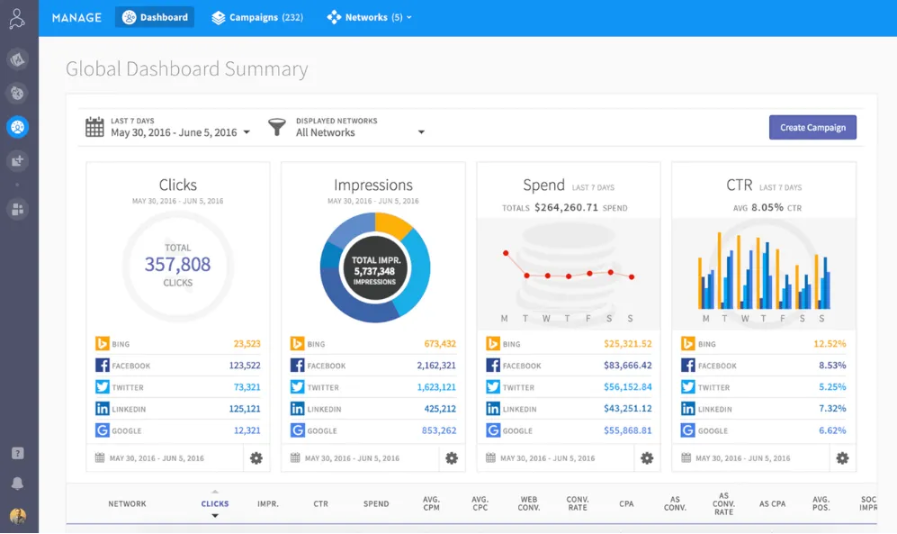Open settings gear on the CTR card

coord(842,458)
